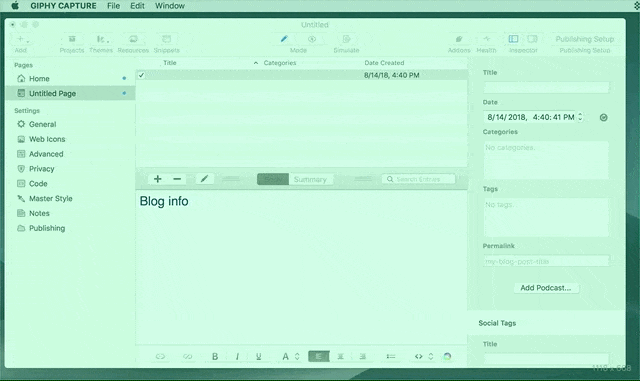Viewport: 640px width, 381px height.
Task: Align text center
Action: pyautogui.click(x=340, y=356)
